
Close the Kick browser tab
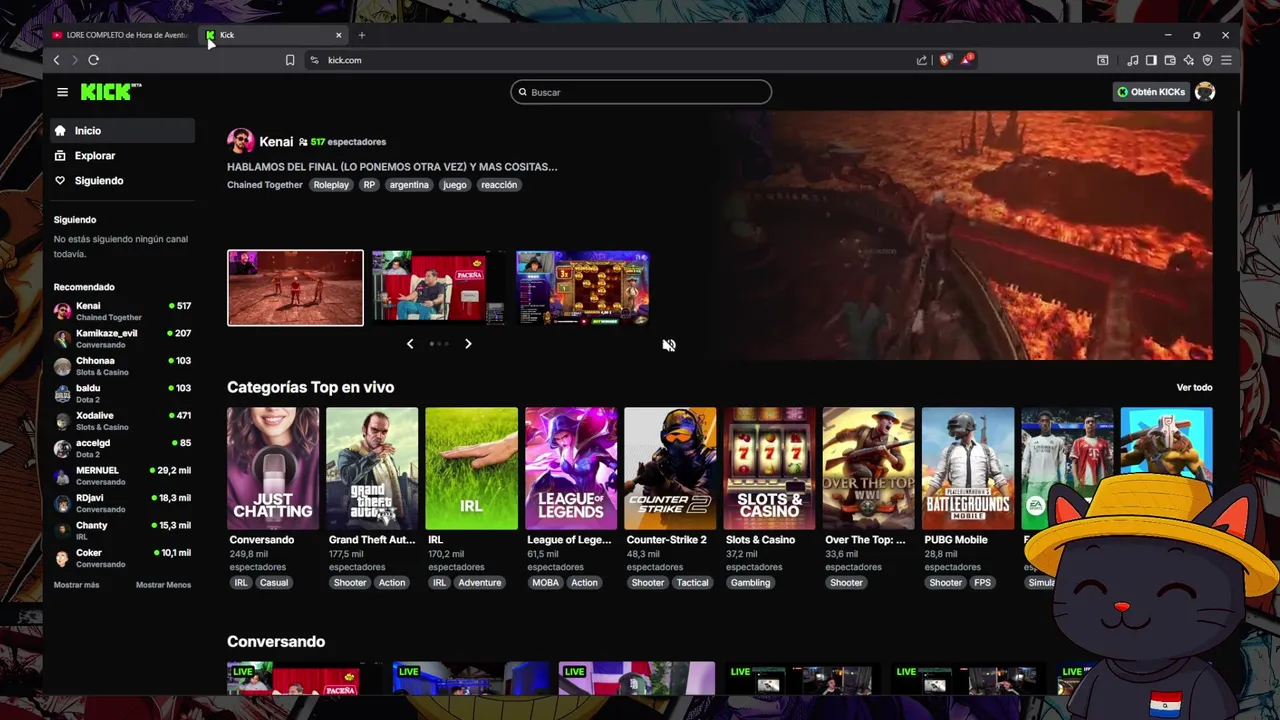click(x=338, y=35)
